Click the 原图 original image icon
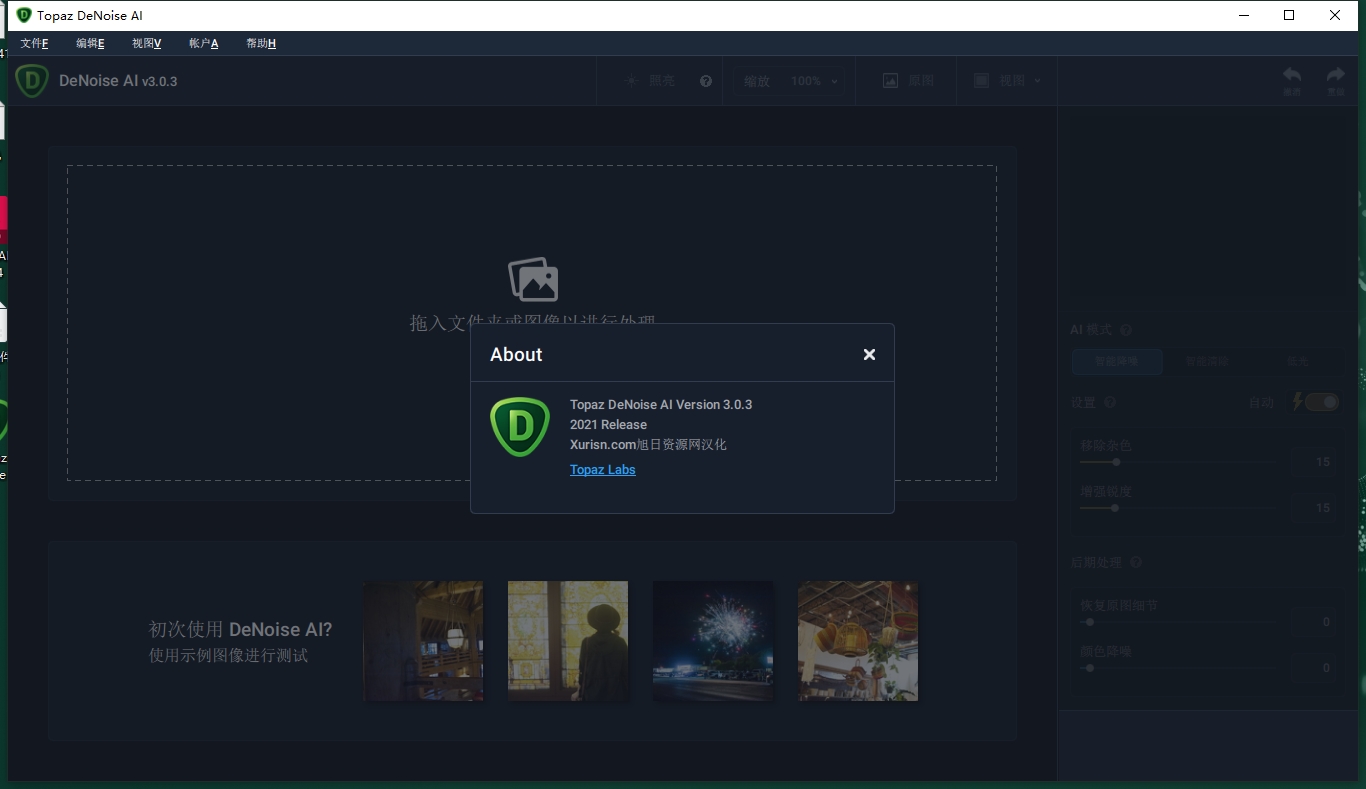This screenshot has width=1366, height=789. tap(890, 81)
